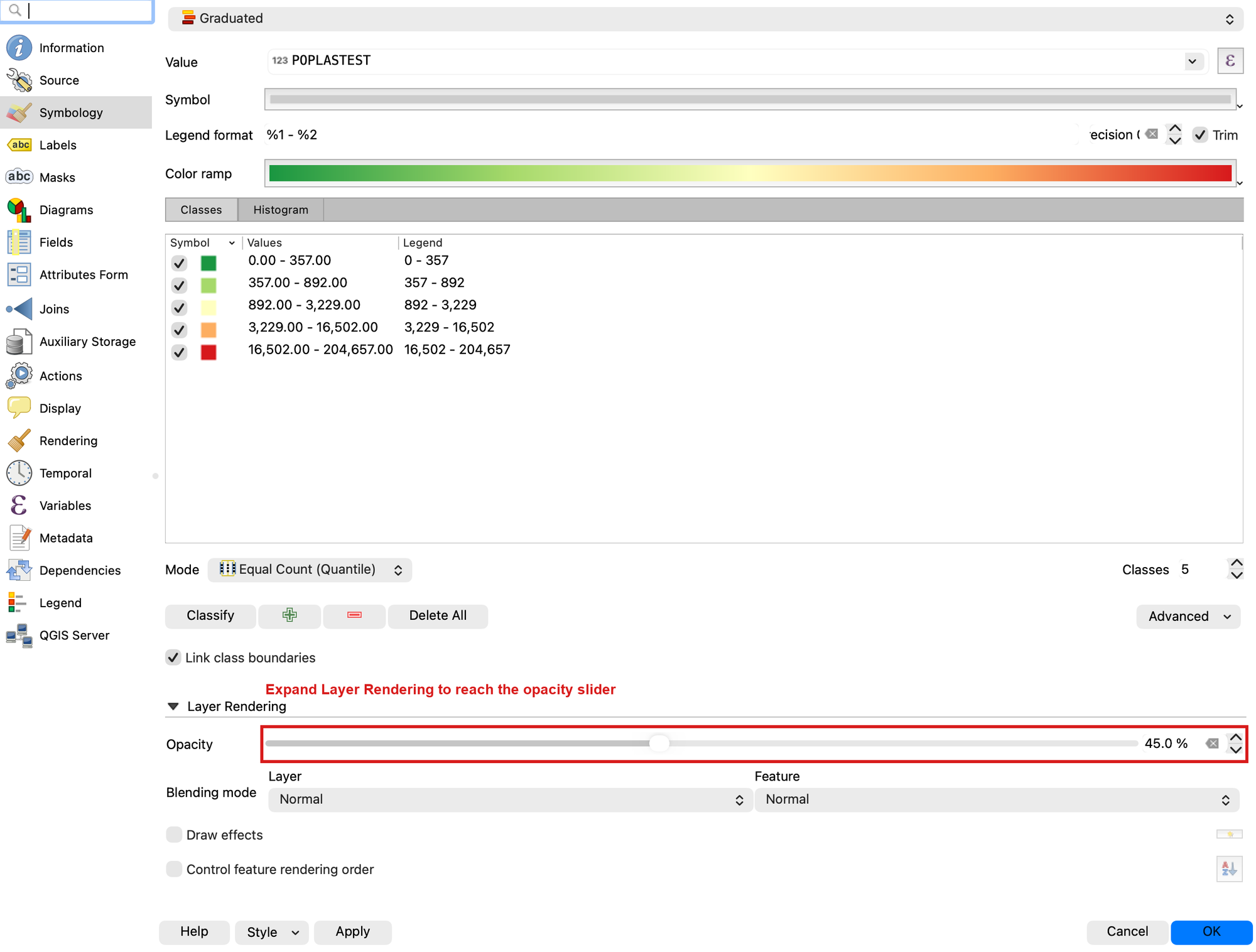Open the Source settings icon
1256x952 pixels.
[19, 80]
